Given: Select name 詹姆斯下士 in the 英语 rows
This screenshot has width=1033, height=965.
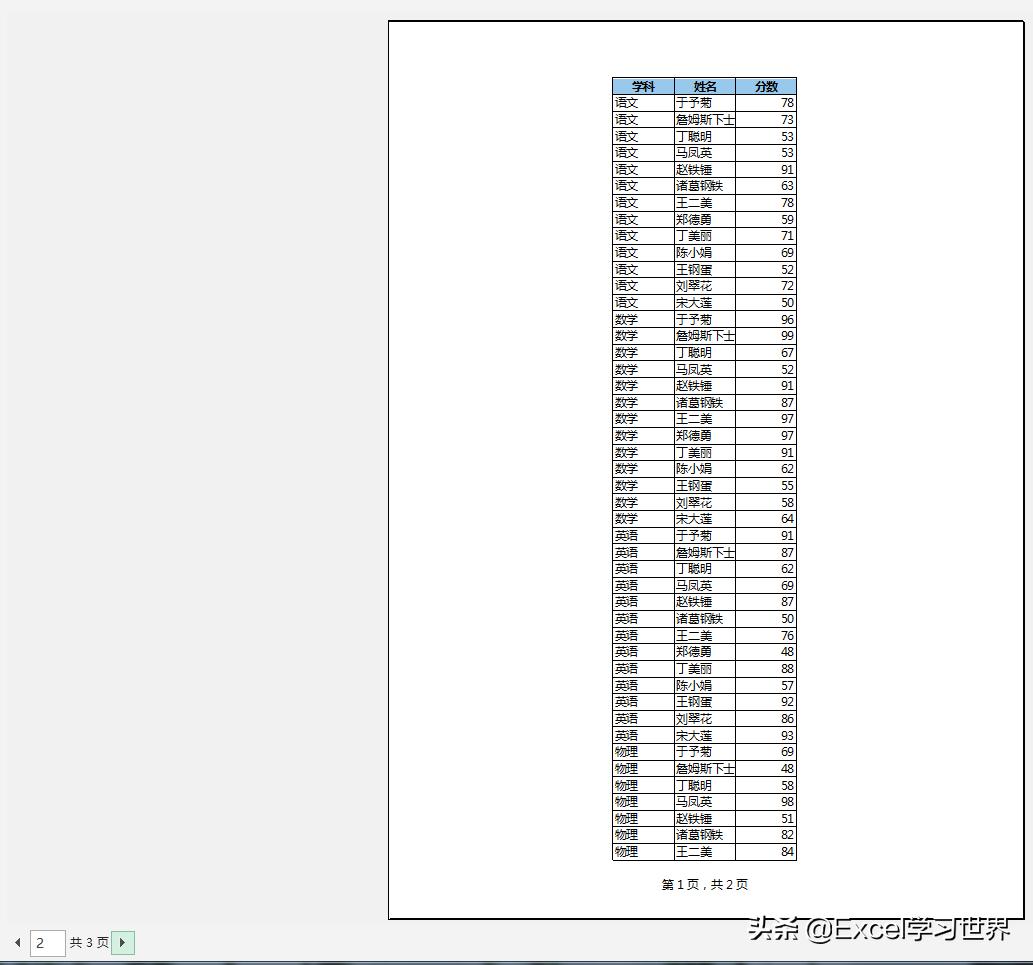Looking at the screenshot, I should pos(704,553).
